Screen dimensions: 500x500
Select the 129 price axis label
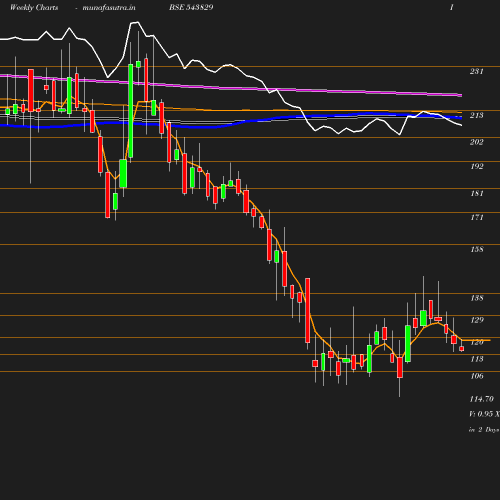[477, 320]
